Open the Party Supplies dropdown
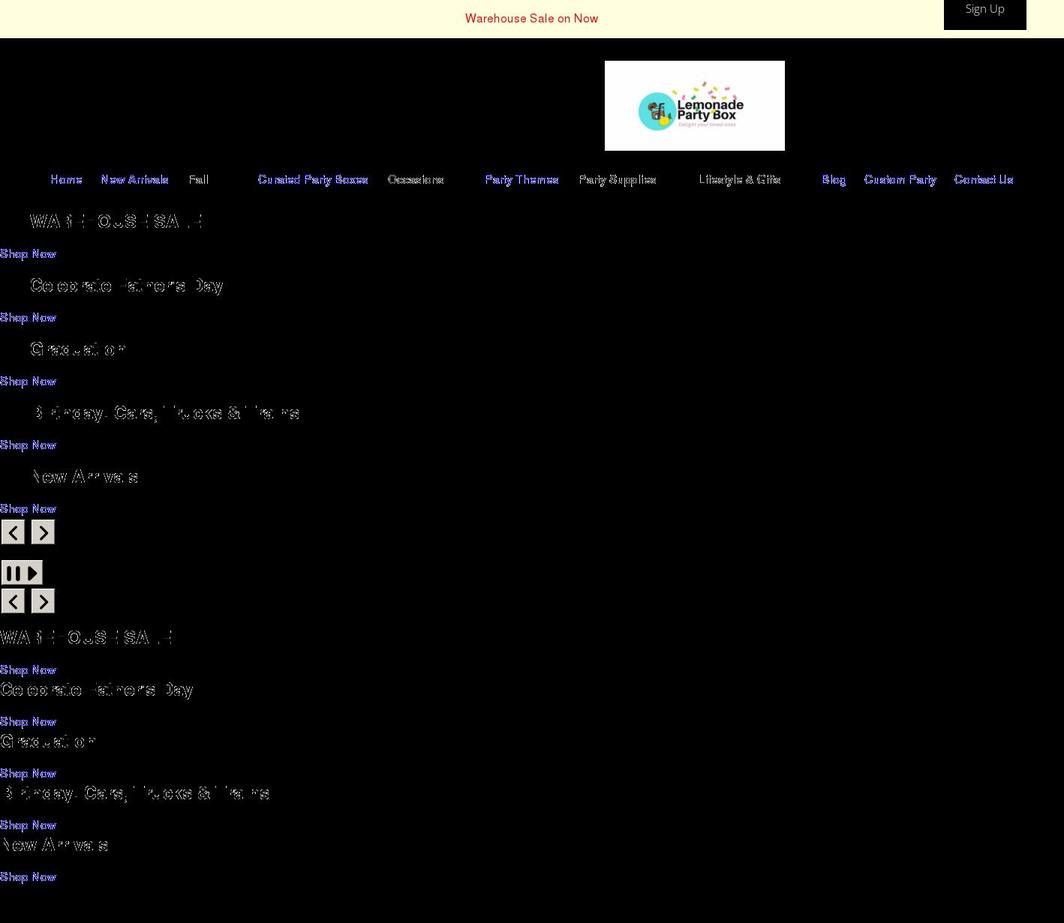The width and height of the screenshot is (1064, 923). pyautogui.click(x=617, y=180)
